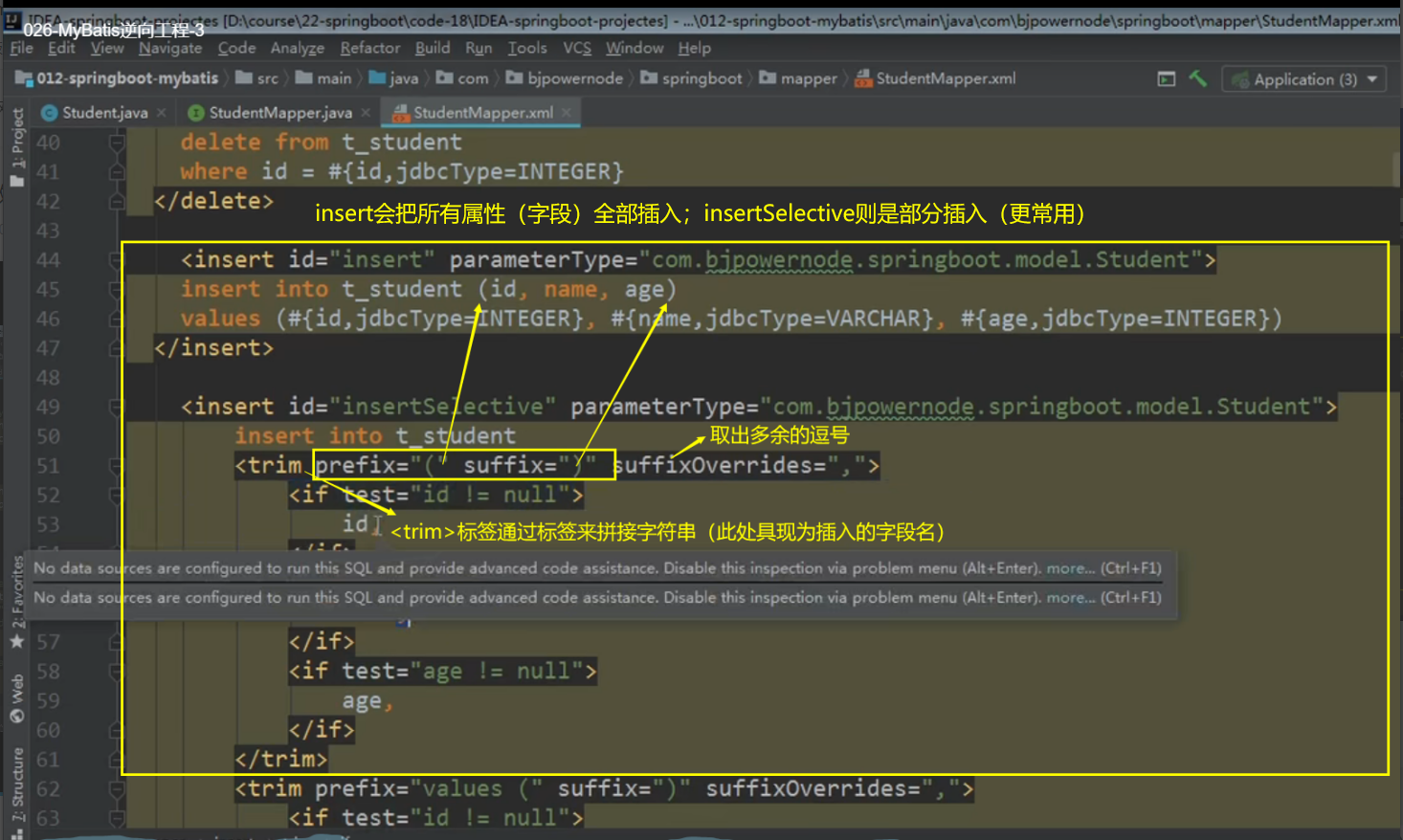Open the Code menu

tap(236, 48)
